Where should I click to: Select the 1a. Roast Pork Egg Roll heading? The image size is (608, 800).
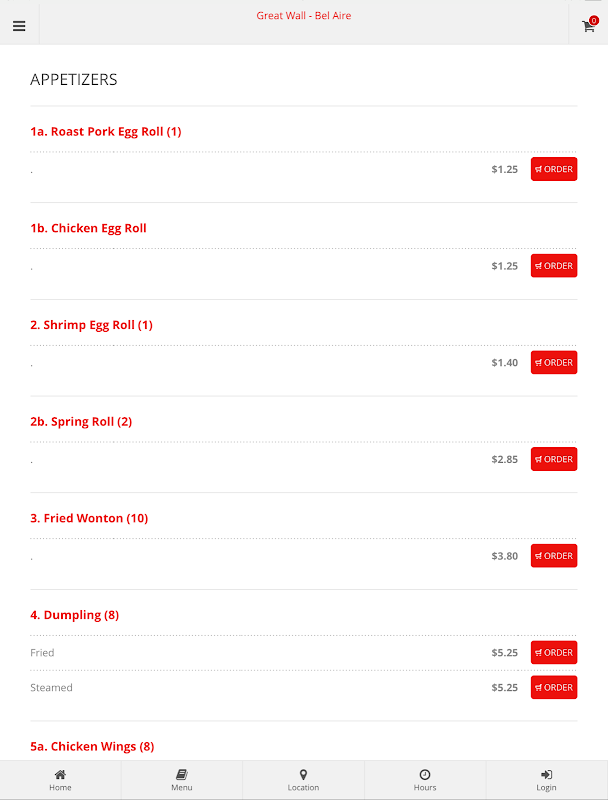(106, 132)
